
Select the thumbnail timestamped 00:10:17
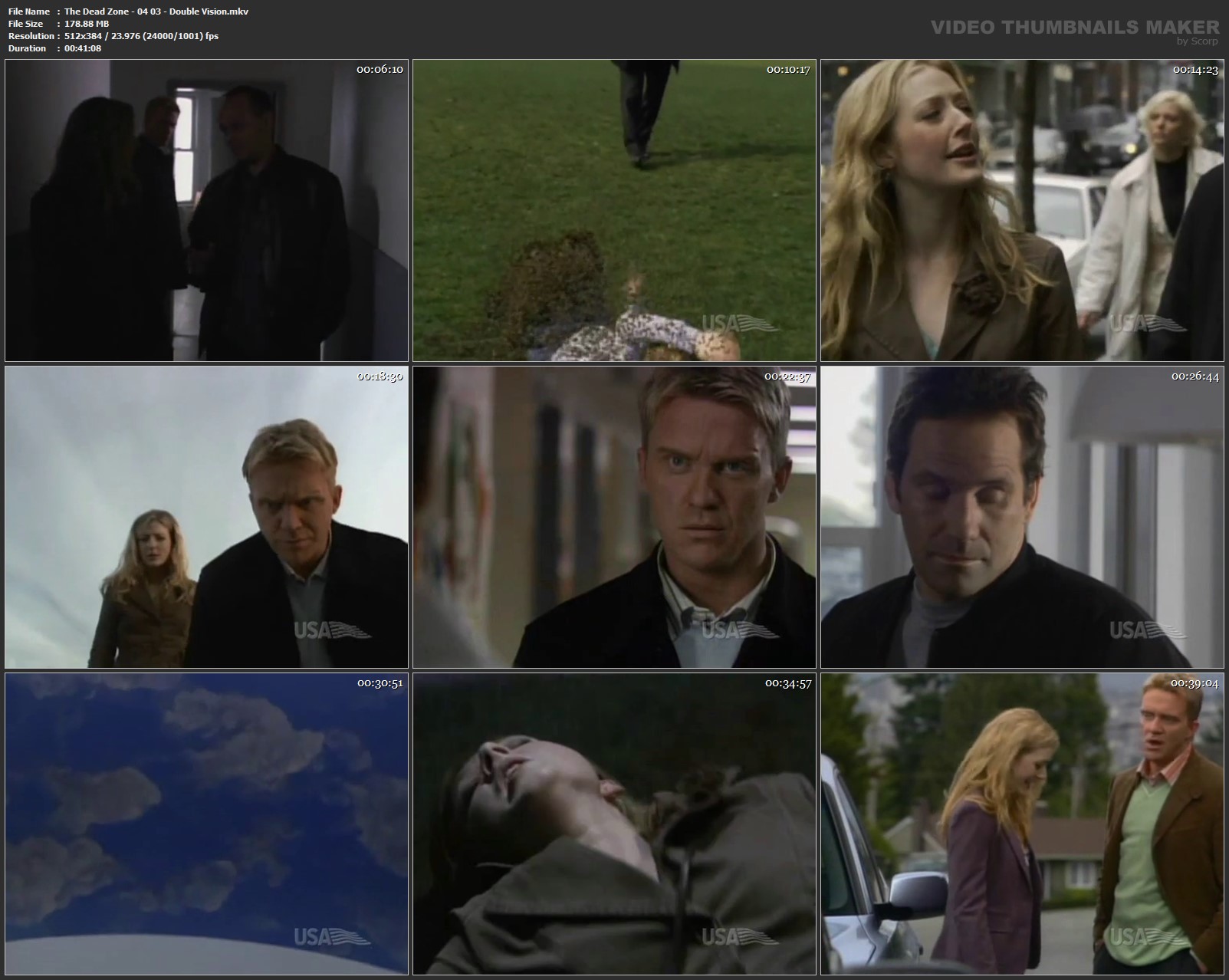tap(614, 211)
